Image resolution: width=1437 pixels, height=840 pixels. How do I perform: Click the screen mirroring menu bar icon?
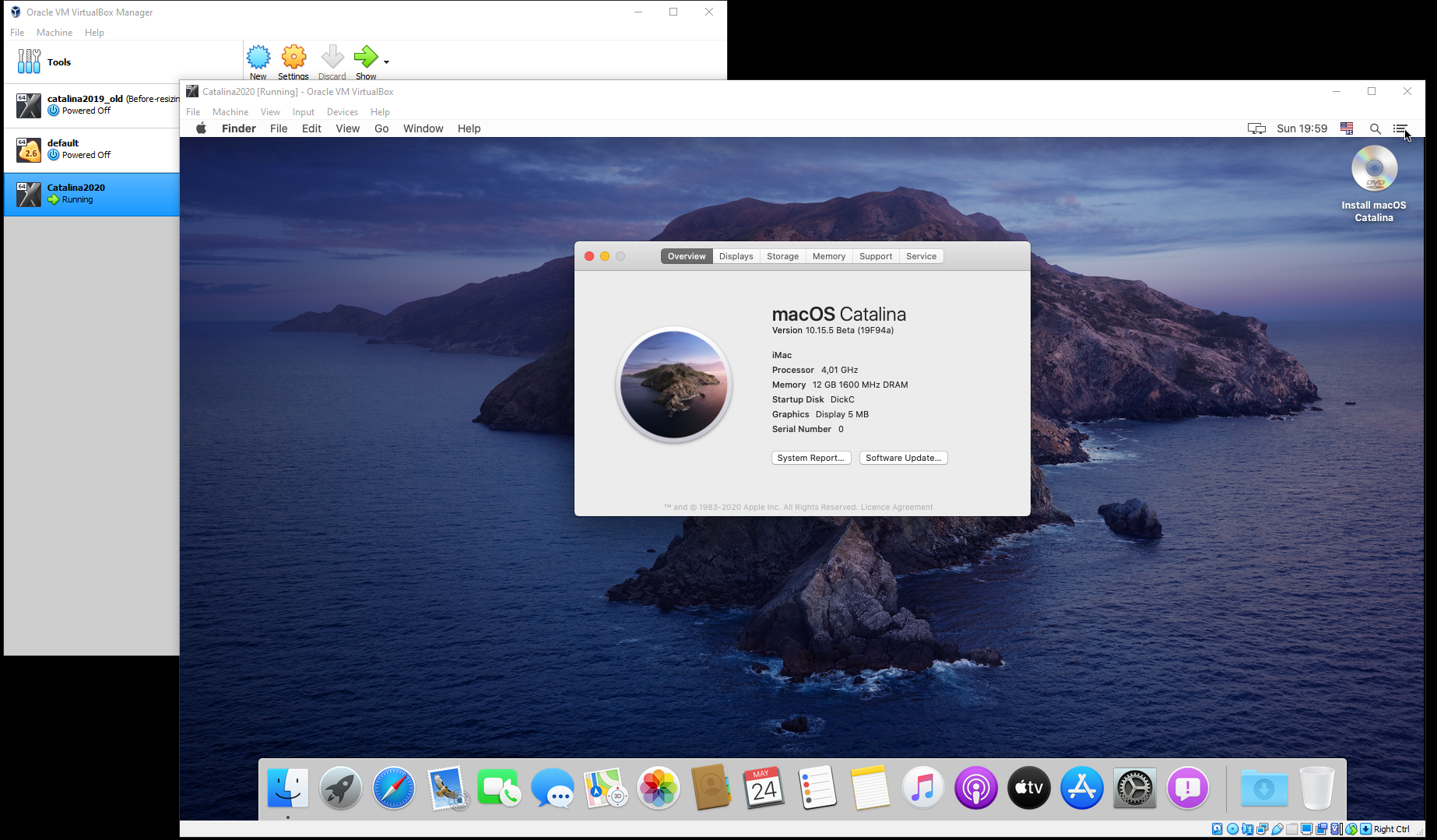(1256, 128)
